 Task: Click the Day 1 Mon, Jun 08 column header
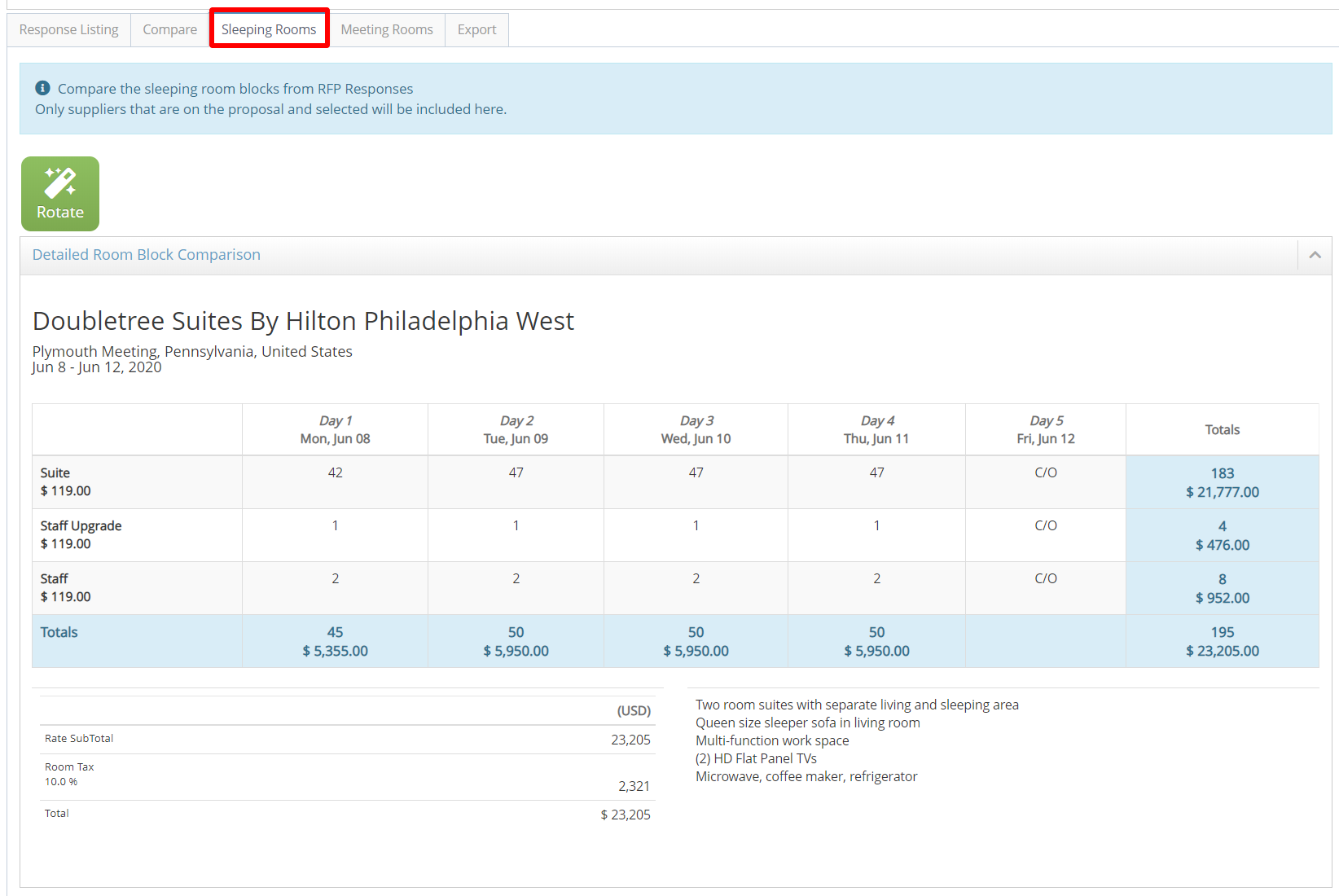point(335,429)
